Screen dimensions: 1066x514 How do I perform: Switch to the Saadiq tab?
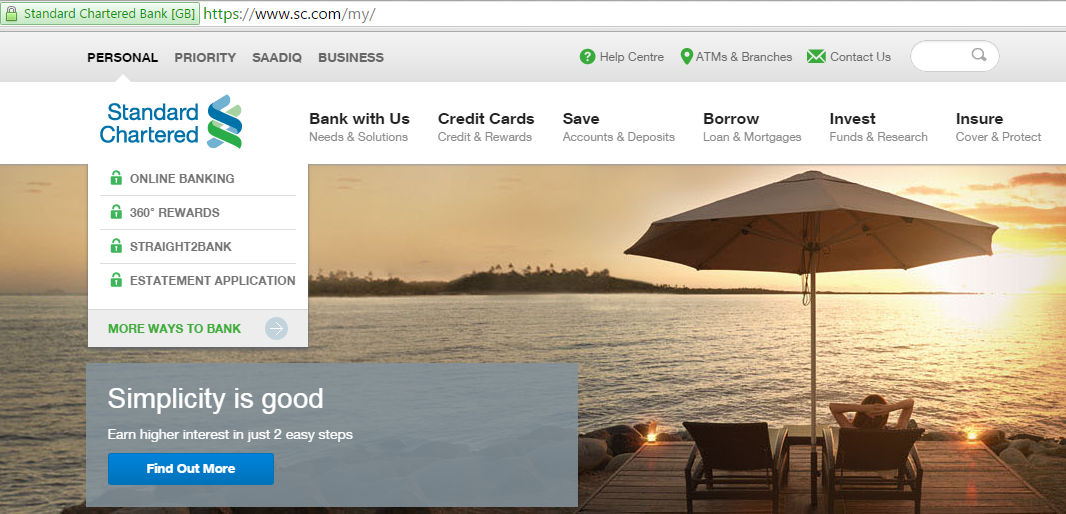pos(277,58)
